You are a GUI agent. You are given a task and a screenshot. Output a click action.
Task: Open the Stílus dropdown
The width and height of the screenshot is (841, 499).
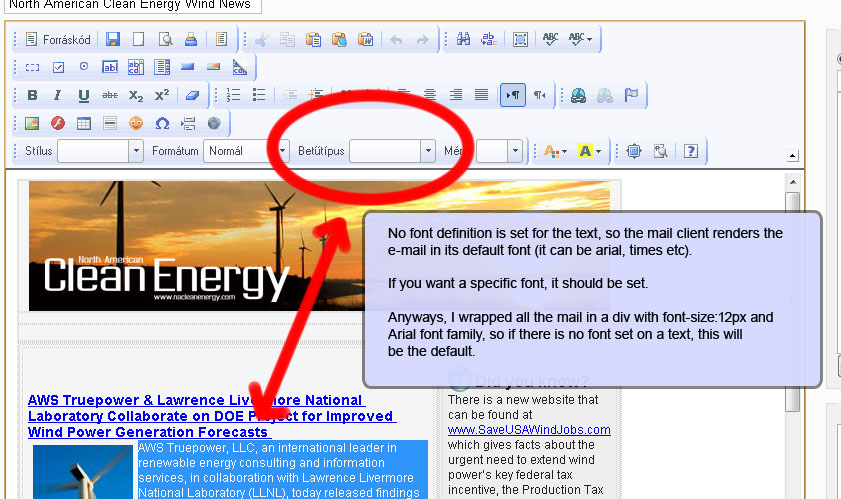click(x=136, y=151)
